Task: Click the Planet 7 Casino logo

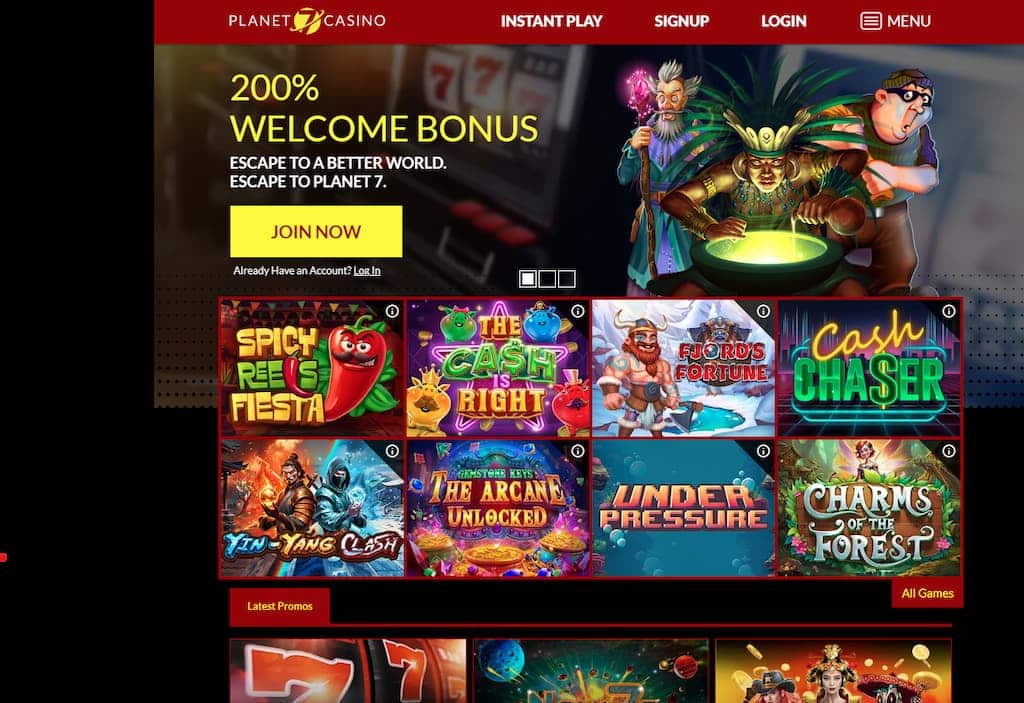Action: [x=307, y=20]
